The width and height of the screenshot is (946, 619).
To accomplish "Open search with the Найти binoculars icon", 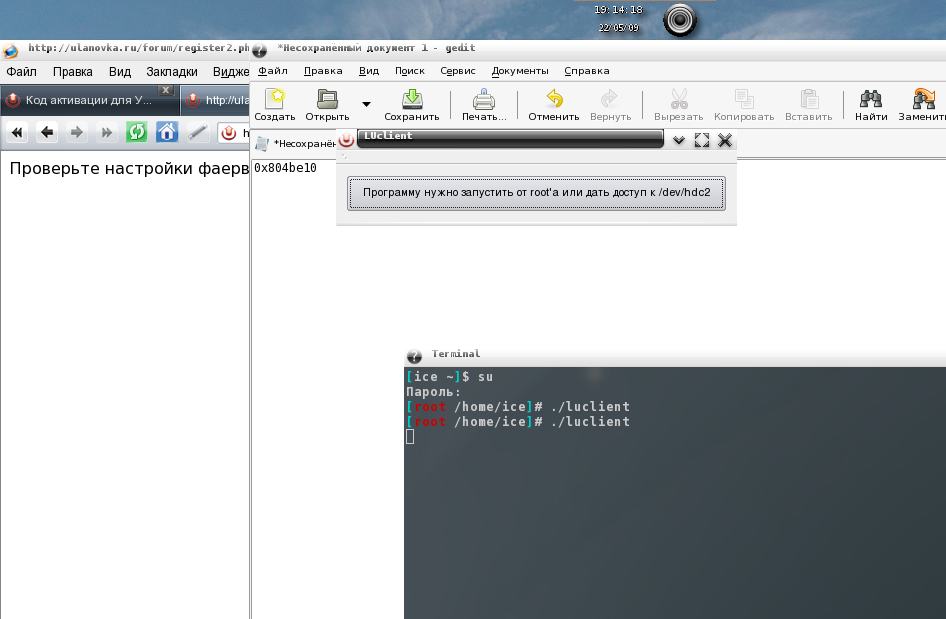I will tap(871, 99).
